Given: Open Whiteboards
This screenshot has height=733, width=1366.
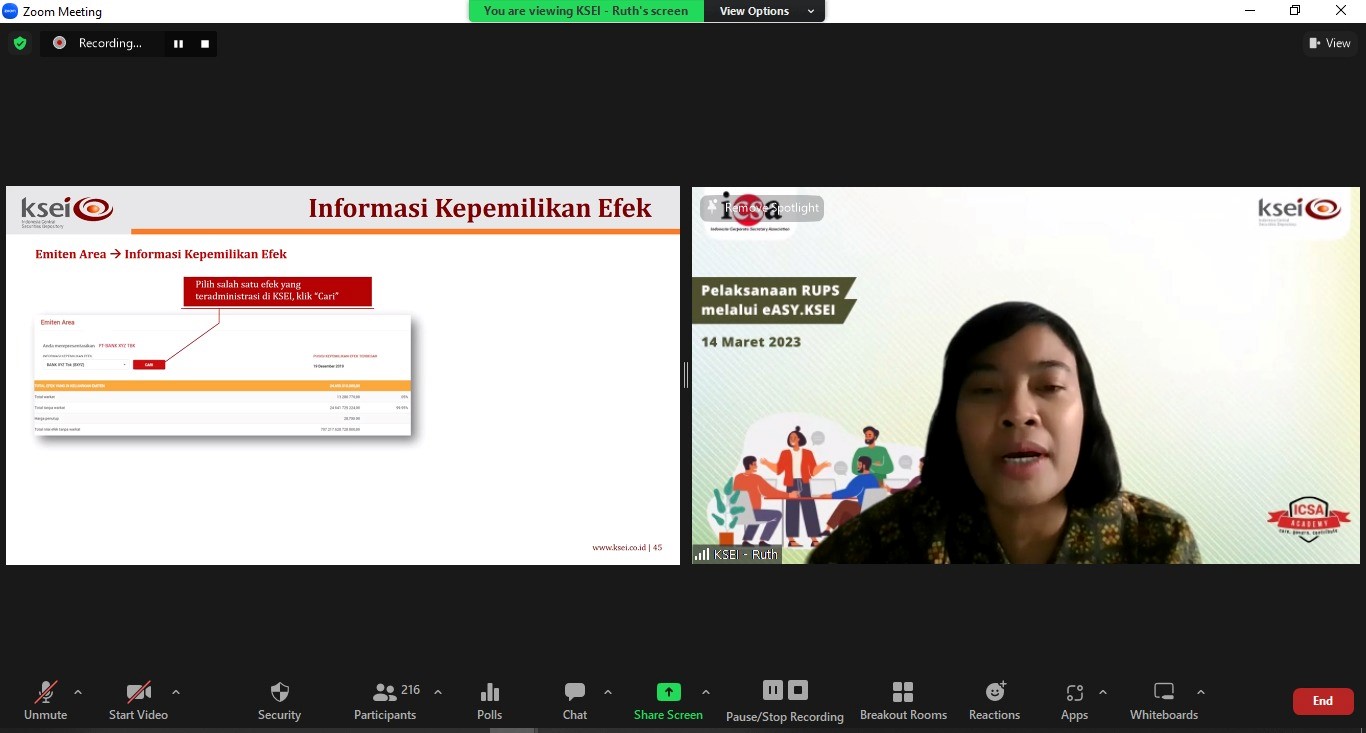Looking at the screenshot, I should point(1163,700).
